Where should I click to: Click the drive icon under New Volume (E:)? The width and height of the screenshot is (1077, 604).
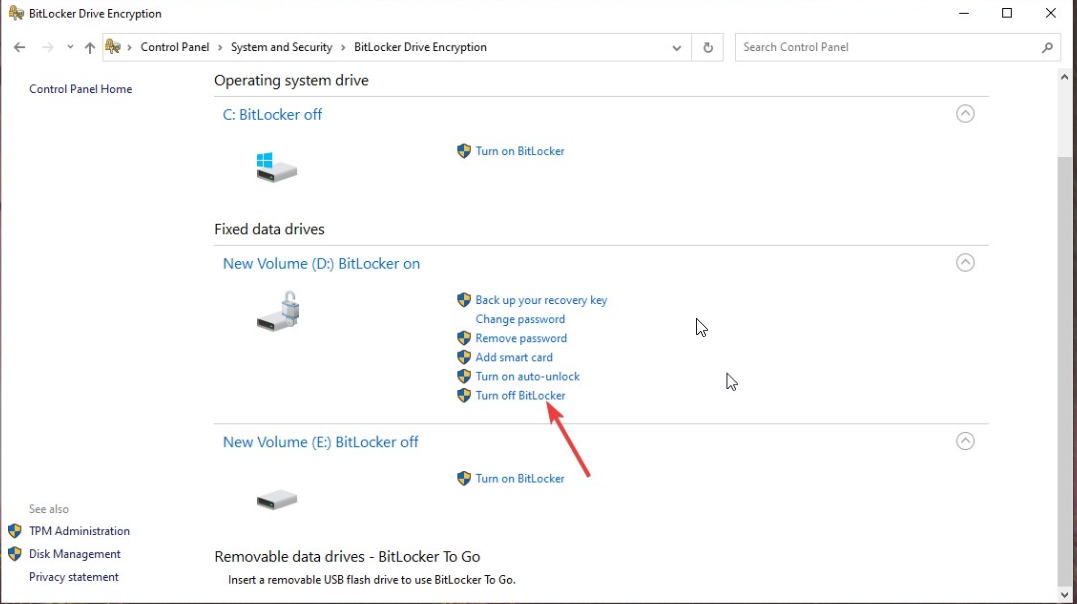(x=276, y=497)
